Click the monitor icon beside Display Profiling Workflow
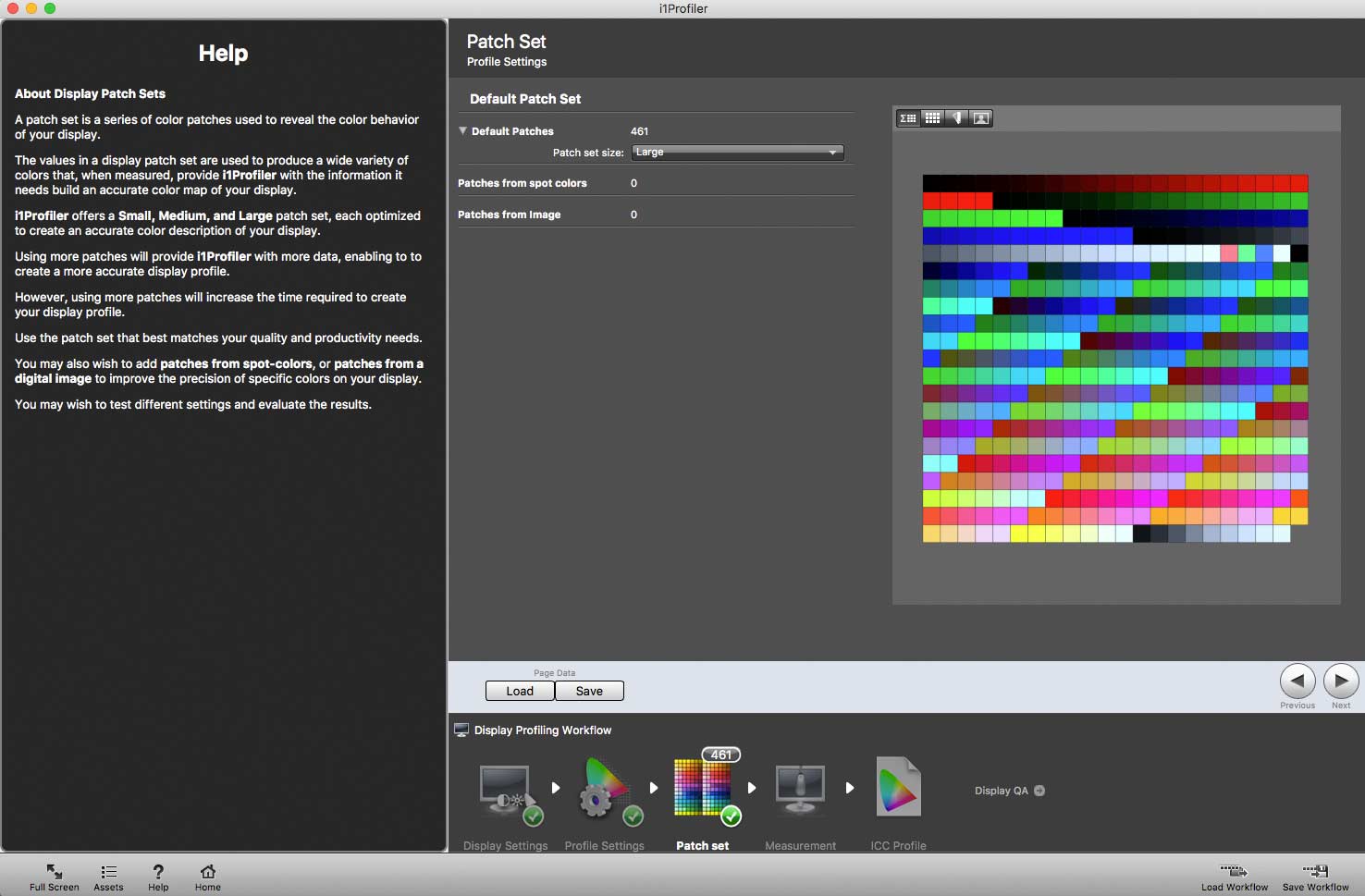The image size is (1365, 896). (x=461, y=730)
